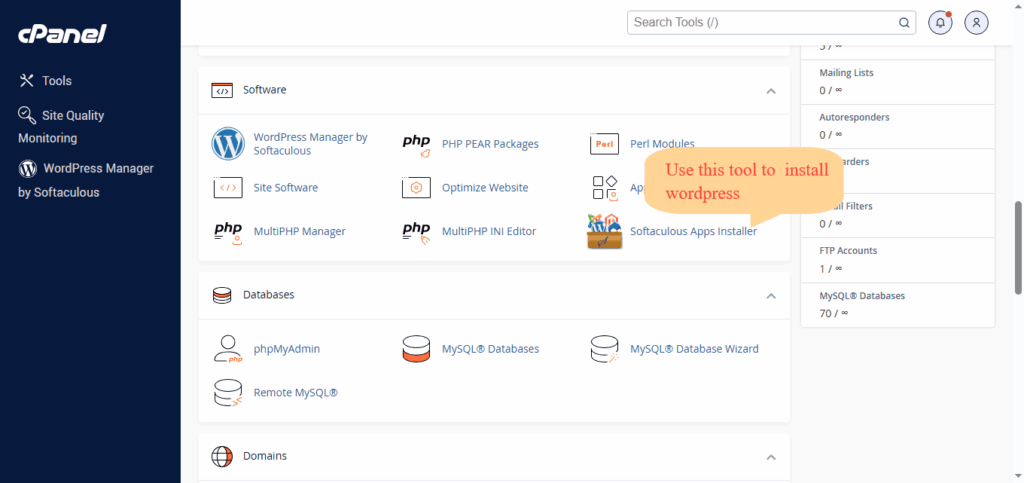The height and width of the screenshot is (483, 1024).
Task: Click the Remote MySQL icon
Action: coord(228,393)
